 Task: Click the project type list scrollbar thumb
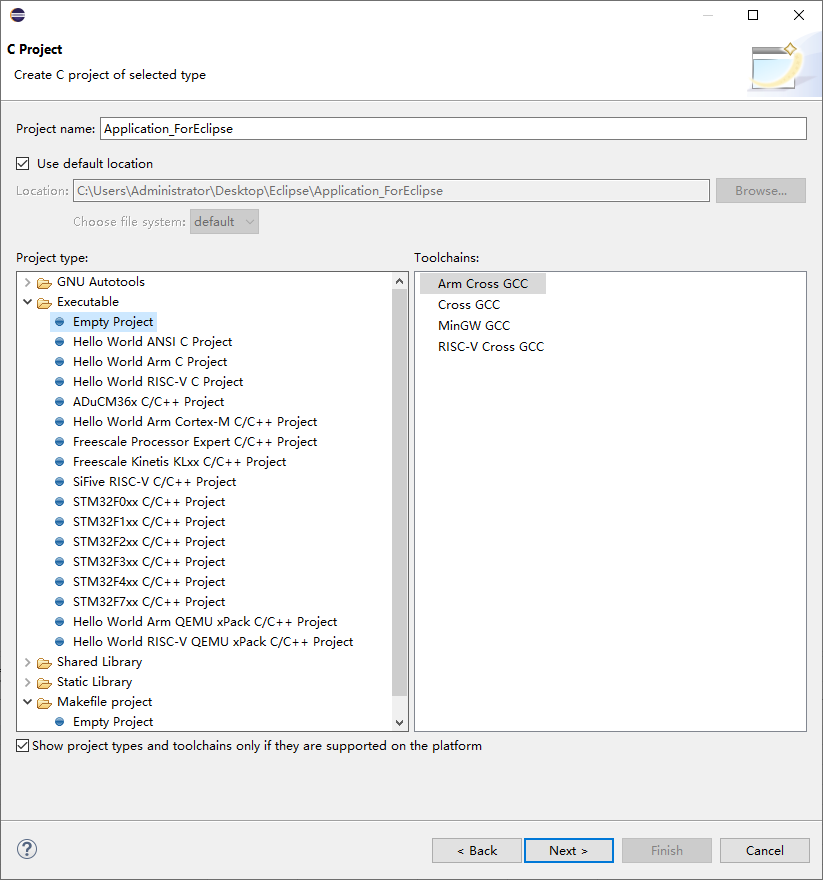coord(400,492)
